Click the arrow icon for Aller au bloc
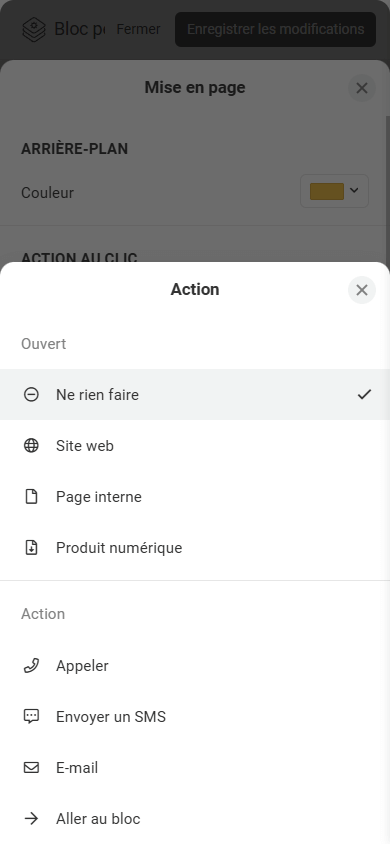390x844 pixels. coord(31,819)
